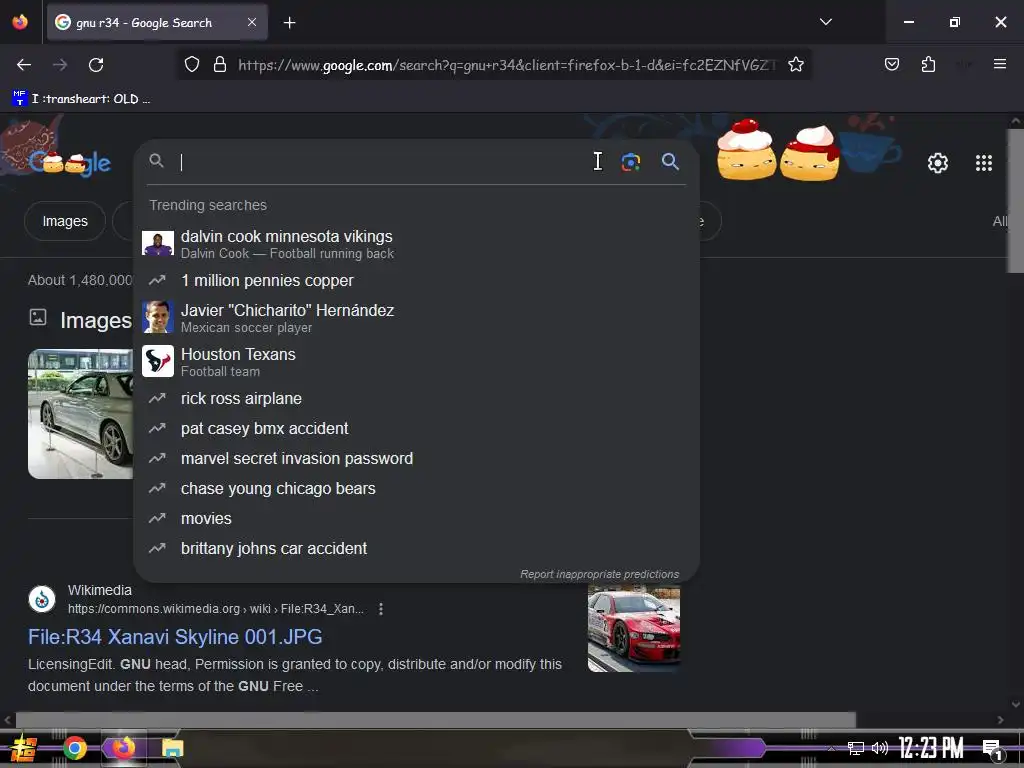
Task: Click the scrollbar down arrow
Action: click(1016, 704)
